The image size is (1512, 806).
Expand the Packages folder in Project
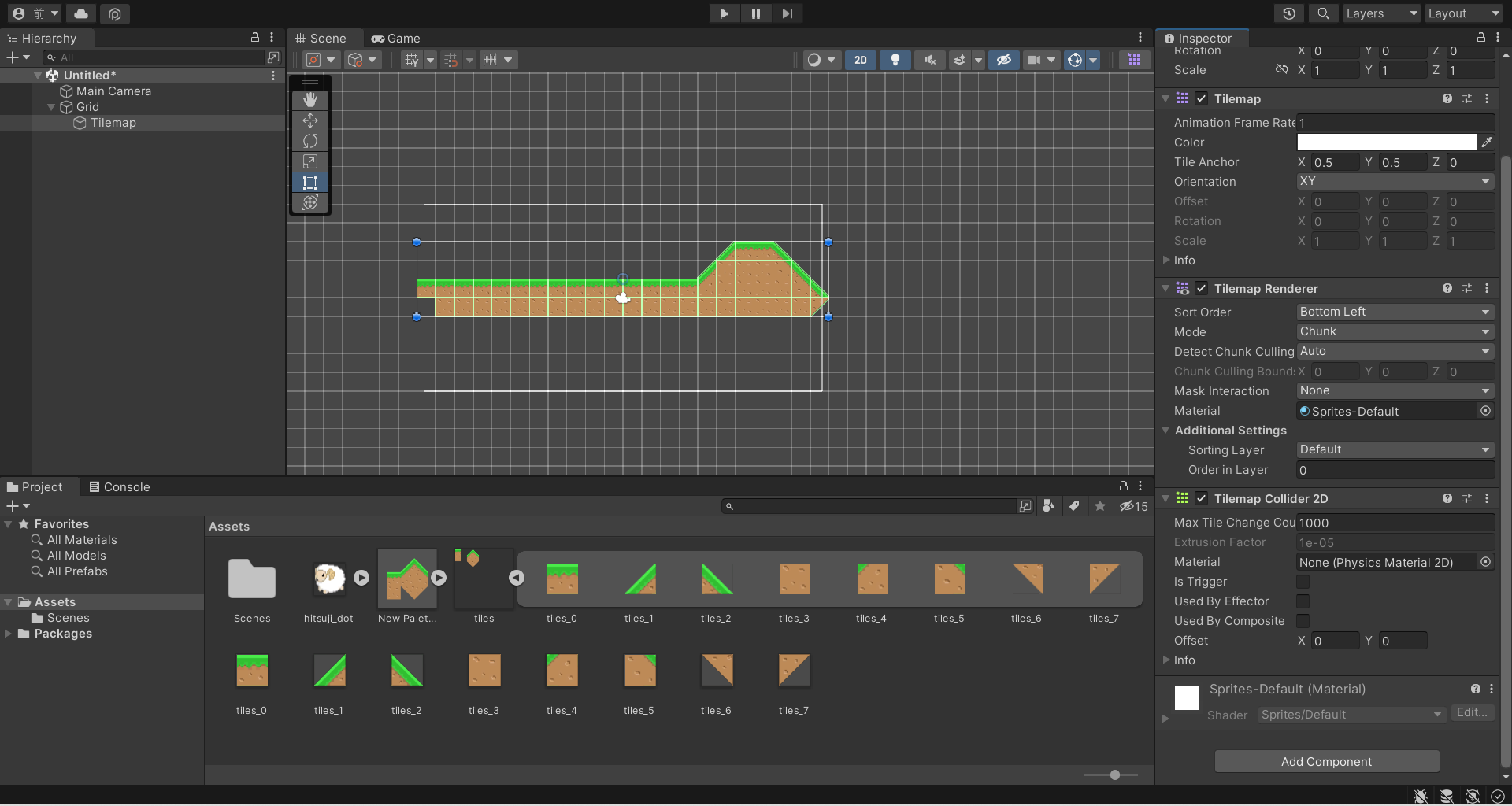pos(9,634)
